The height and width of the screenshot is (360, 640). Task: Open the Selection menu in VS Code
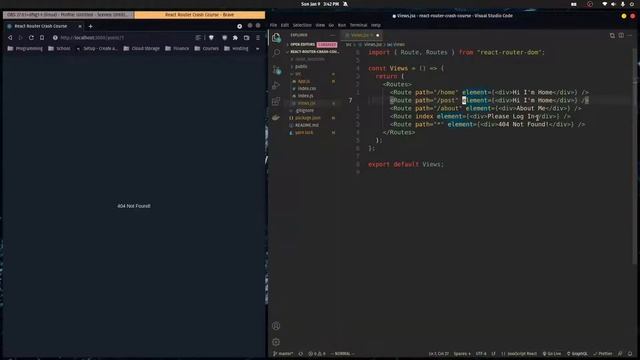click(302, 25)
